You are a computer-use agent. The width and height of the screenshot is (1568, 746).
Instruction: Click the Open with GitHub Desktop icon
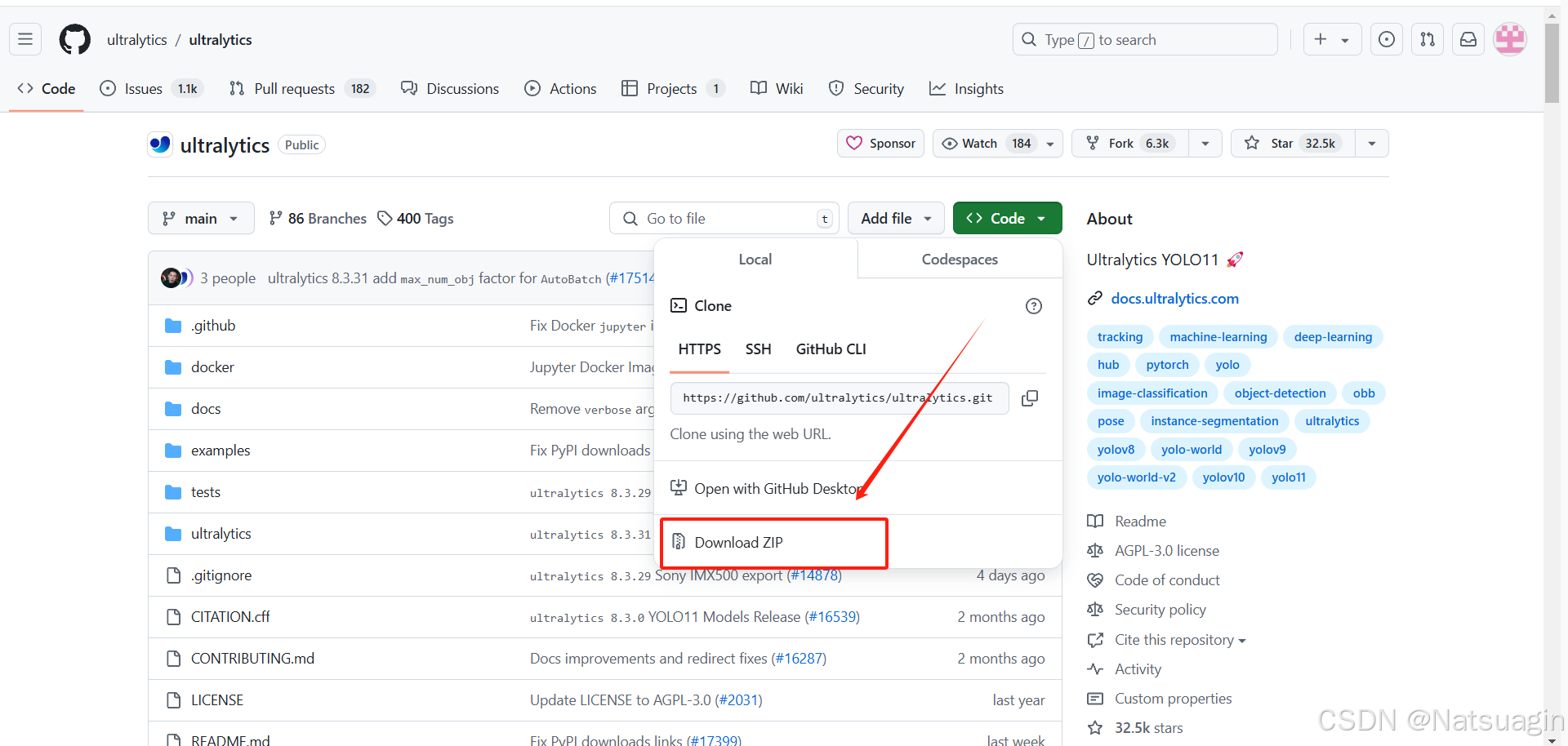point(679,488)
